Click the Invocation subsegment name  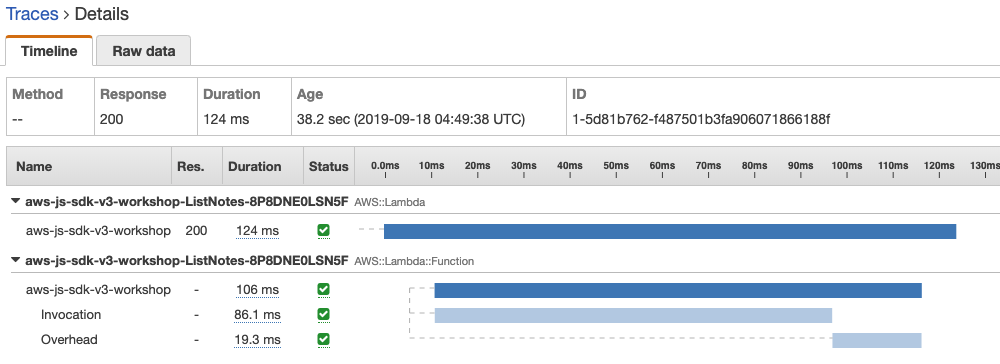click(71, 315)
